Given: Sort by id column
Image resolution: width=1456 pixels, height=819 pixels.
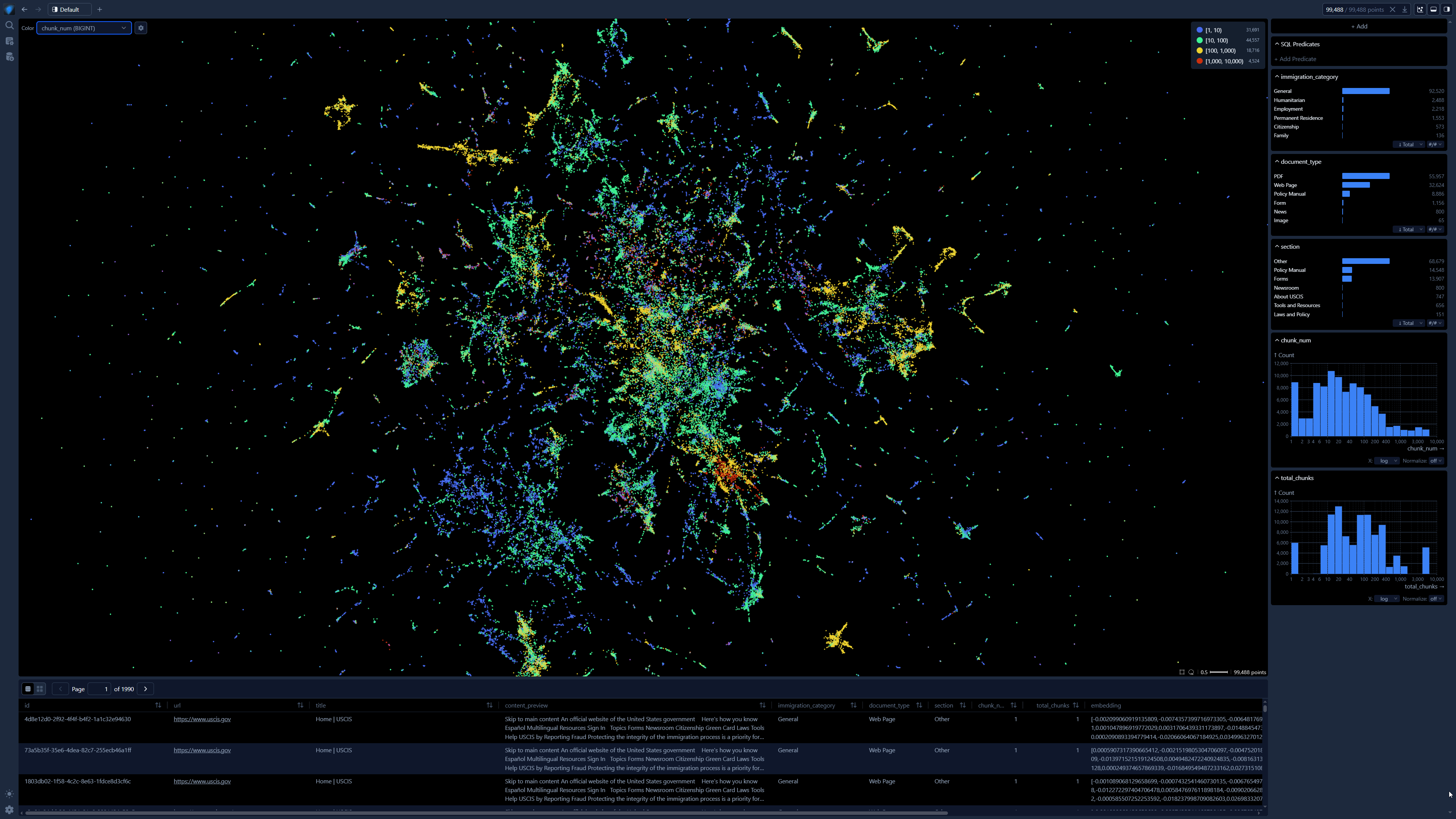Looking at the screenshot, I should click(158, 705).
